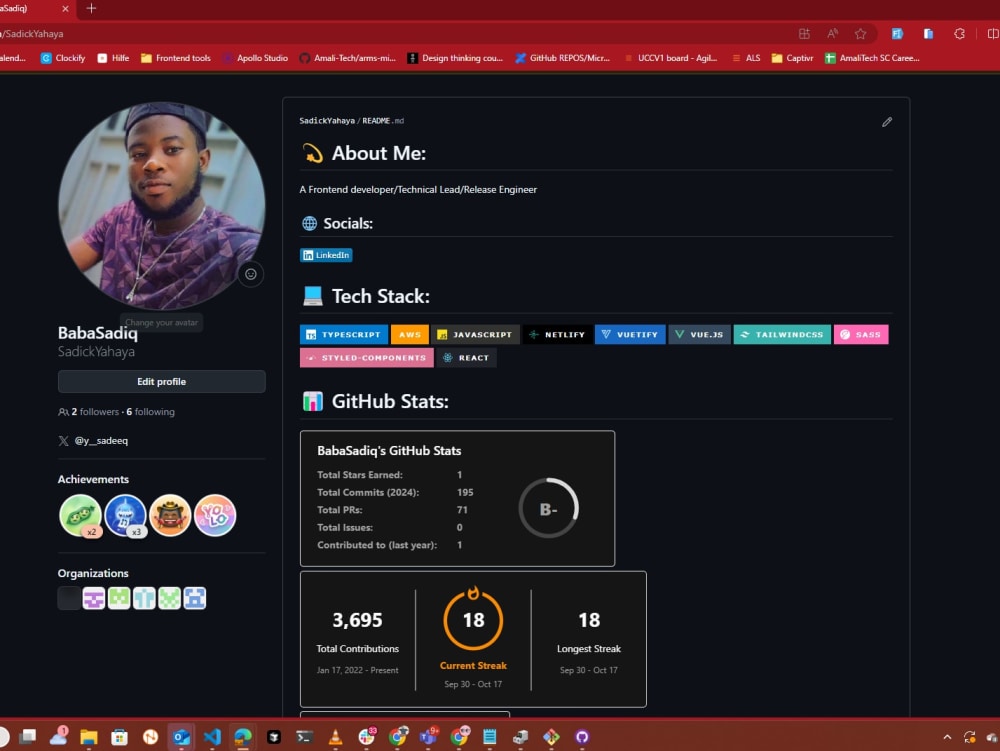Open the blue last organization avatar
Image resolution: width=1000 pixels, height=751 pixels.
tap(195, 598)
